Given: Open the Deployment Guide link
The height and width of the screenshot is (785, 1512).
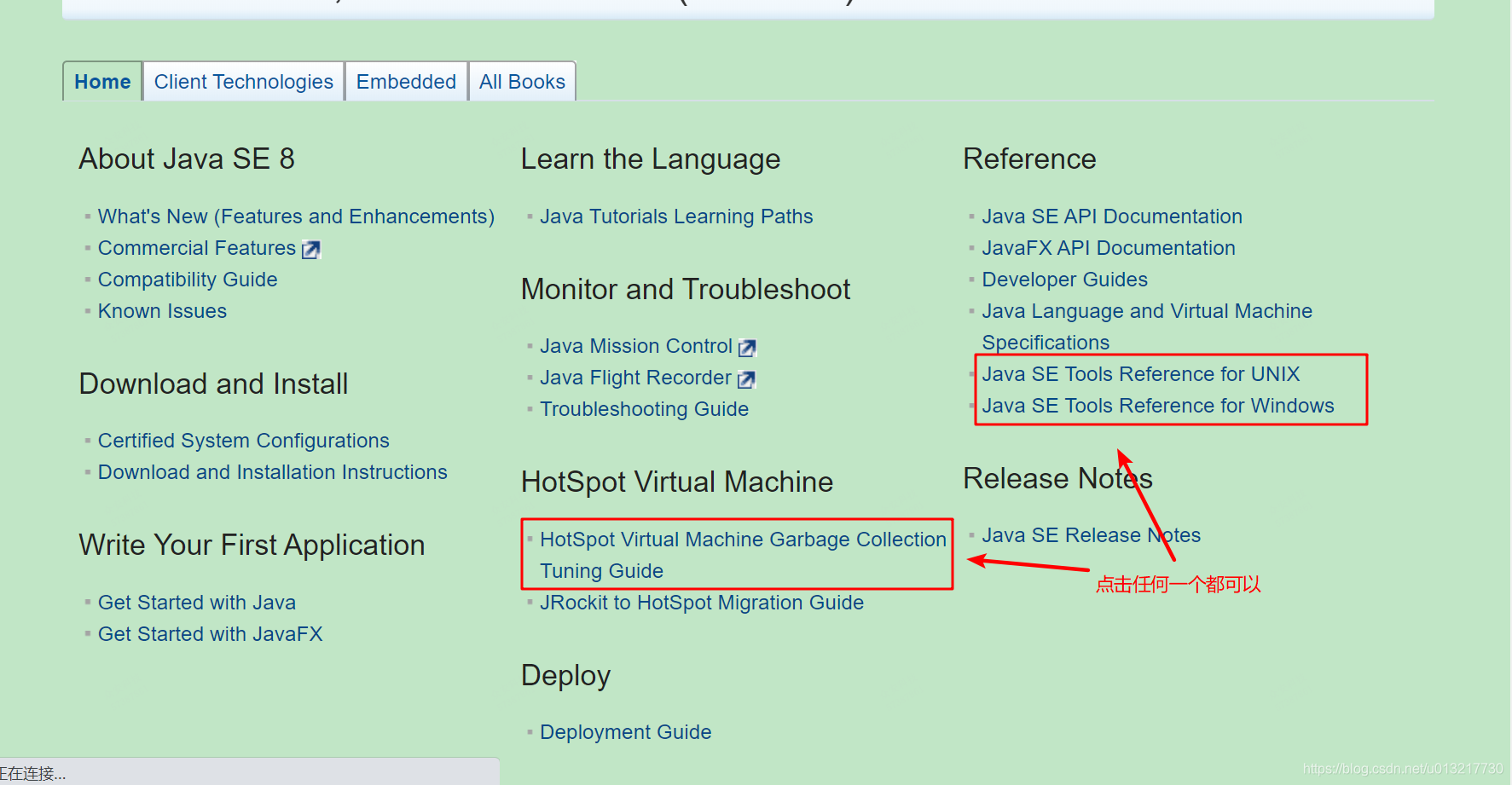Looking at the screenshot, I should coord(626,732).
